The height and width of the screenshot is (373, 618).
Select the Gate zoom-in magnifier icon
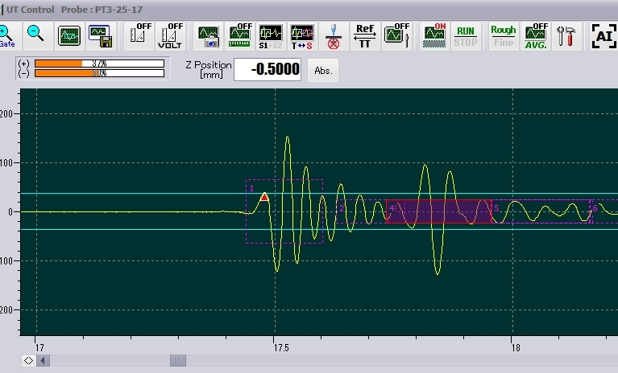tap(8, 36)
